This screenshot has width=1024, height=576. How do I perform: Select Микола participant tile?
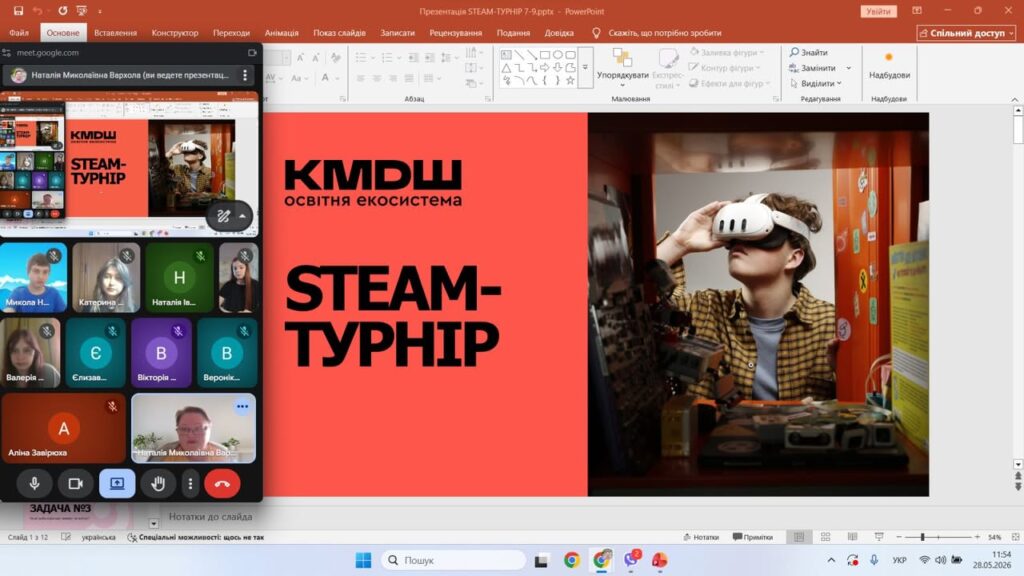click(x=33, y=278)
